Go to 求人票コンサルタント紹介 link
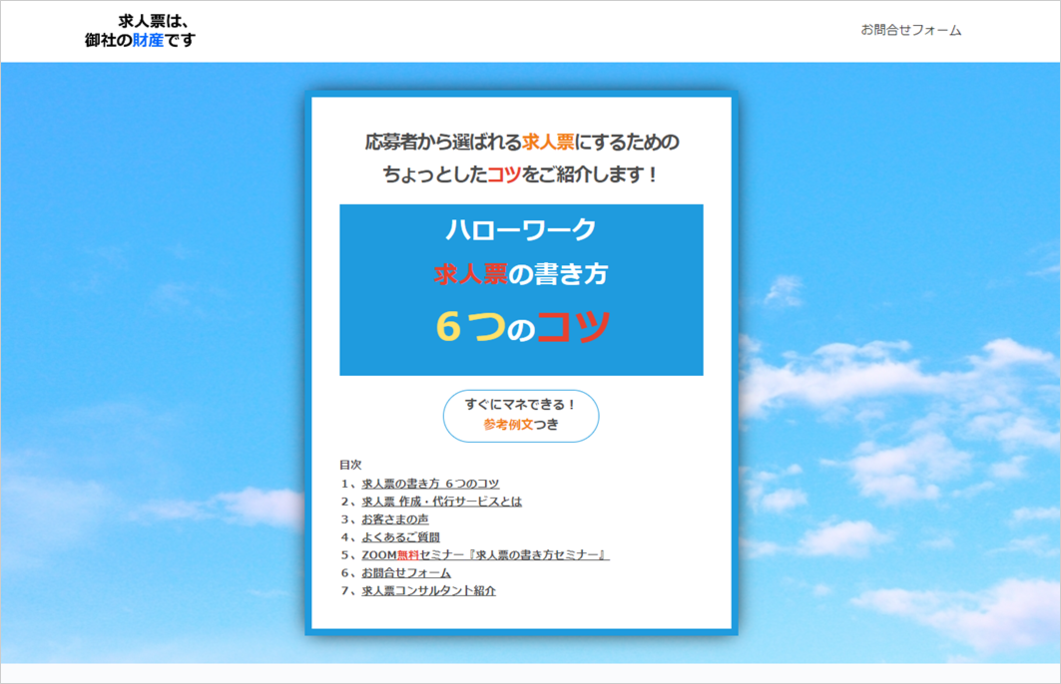 428,591
